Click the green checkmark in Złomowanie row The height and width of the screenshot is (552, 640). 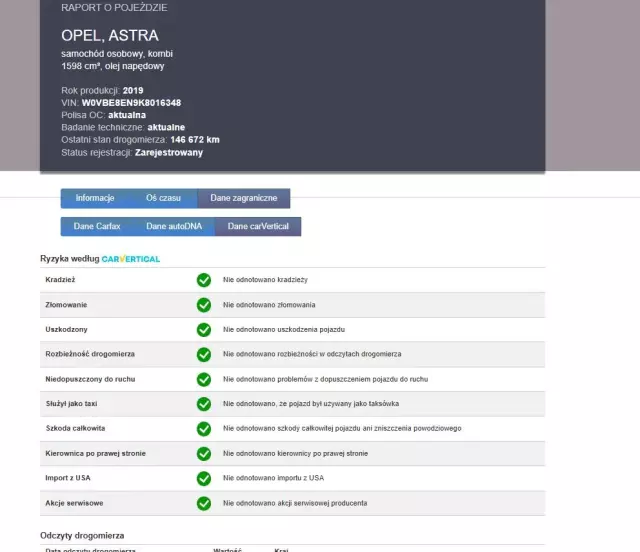[204, 305]
